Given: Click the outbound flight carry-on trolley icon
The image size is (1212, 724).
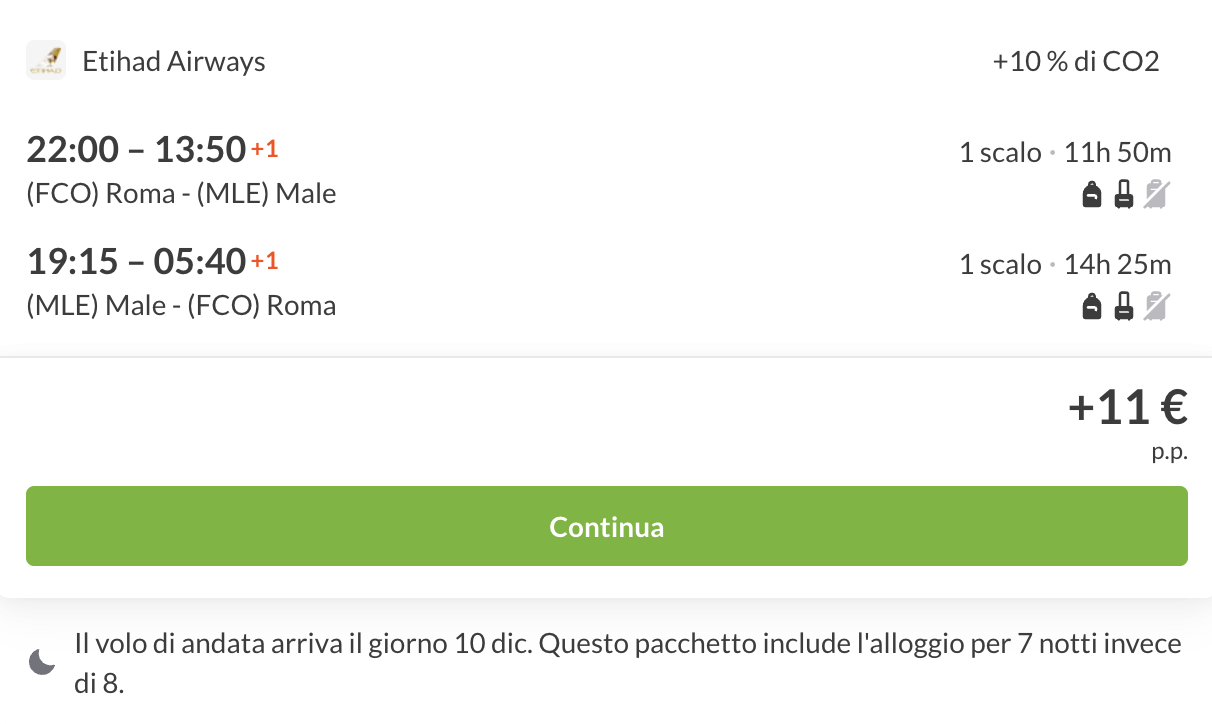Looking at the screenshot, I should click(x=1124, y=194).
